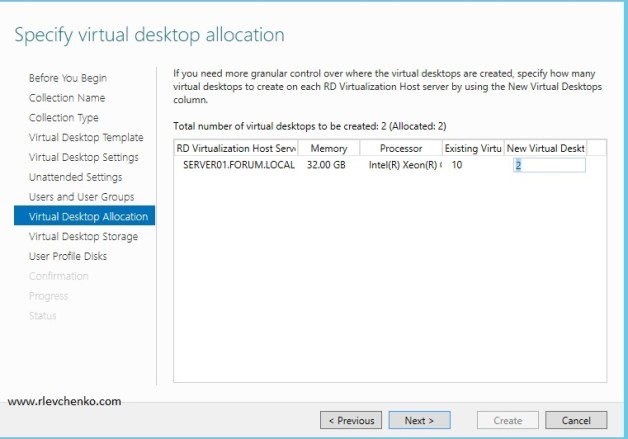Click the existing desktops value 10
628x439 pixels.
click(x=457, y=165)
